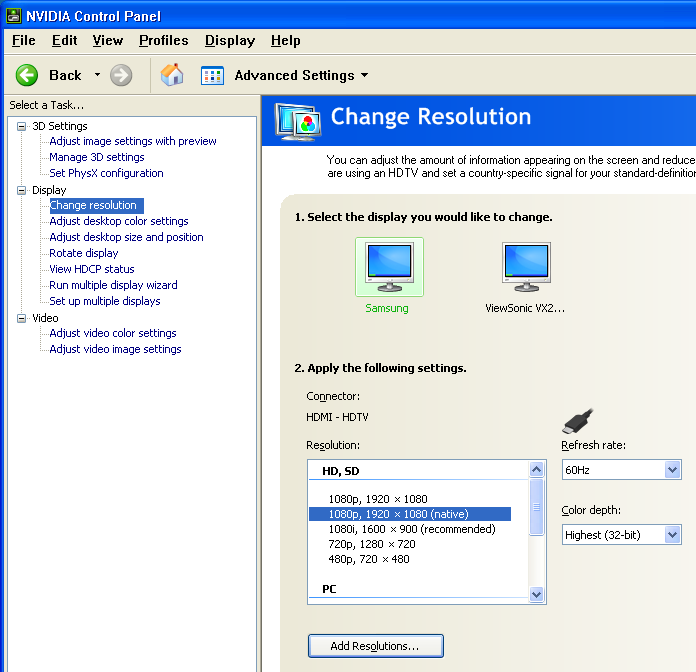
Task: Open the Advanced Settings dropdown
Action: pyautogui.click(x=364, y=75)
